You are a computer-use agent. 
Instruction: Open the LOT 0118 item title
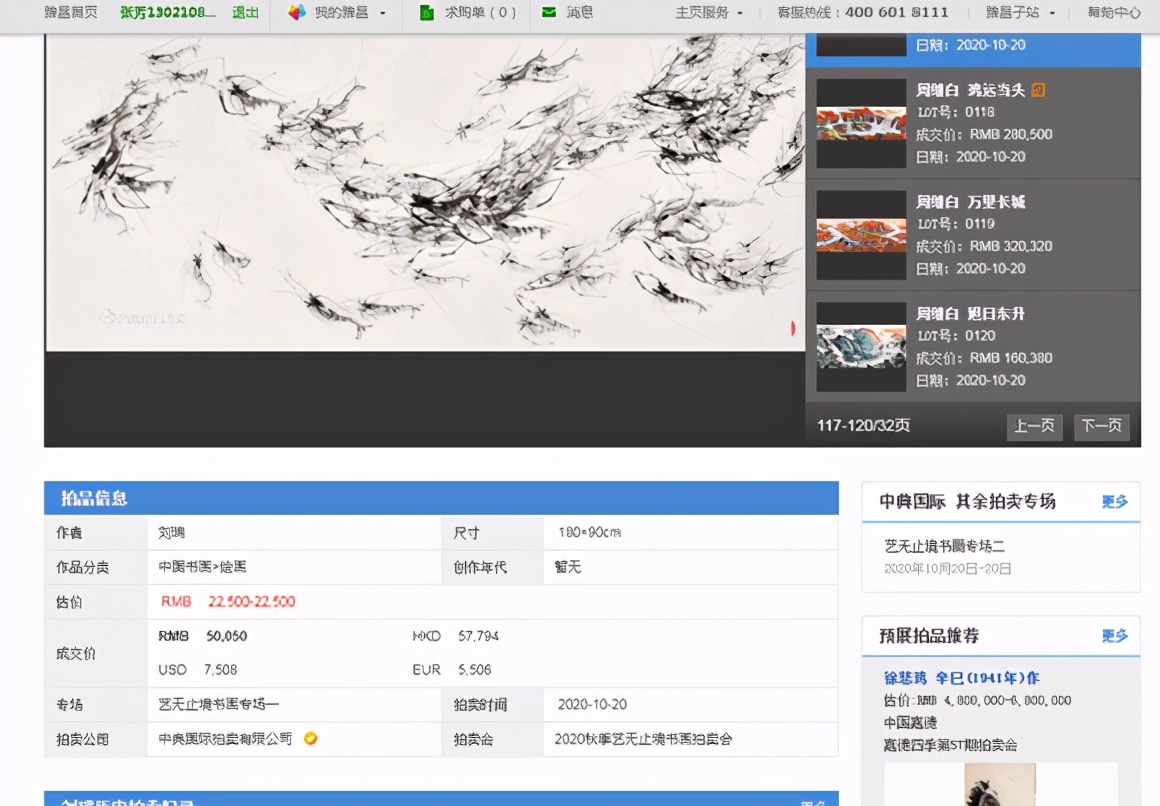point(970,90)
